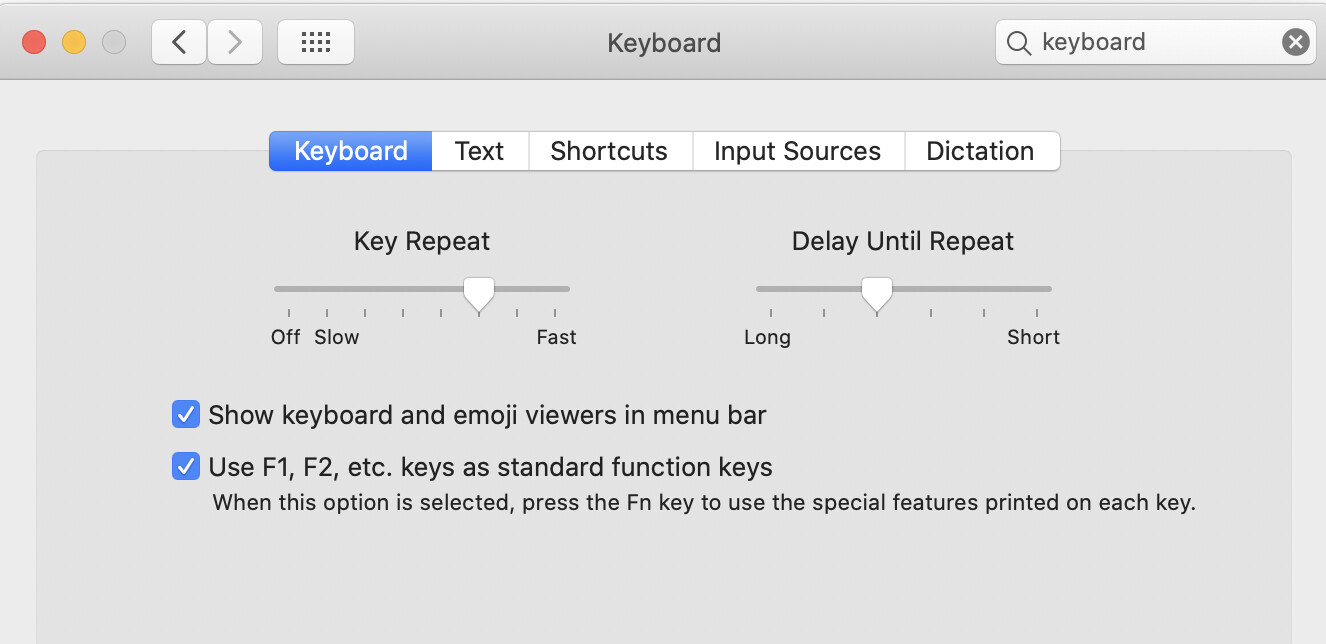Set Delay Until Repeat to Short end
The height and width of the screenshot is (644, 1326).
[1037, 289]
